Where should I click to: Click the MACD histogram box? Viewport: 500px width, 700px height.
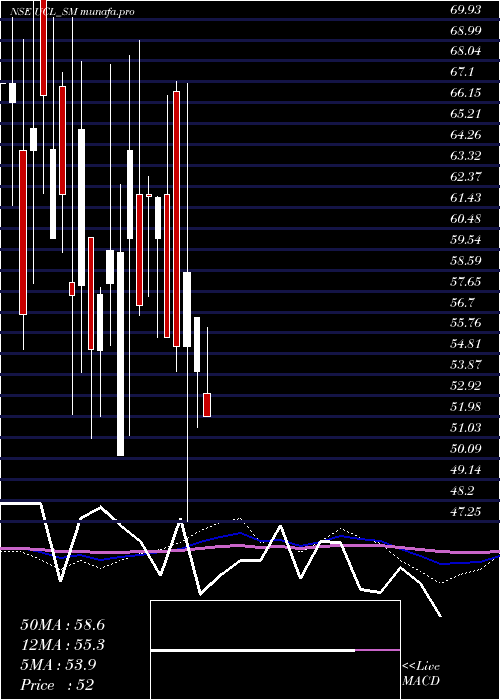(x=275, y=650)
